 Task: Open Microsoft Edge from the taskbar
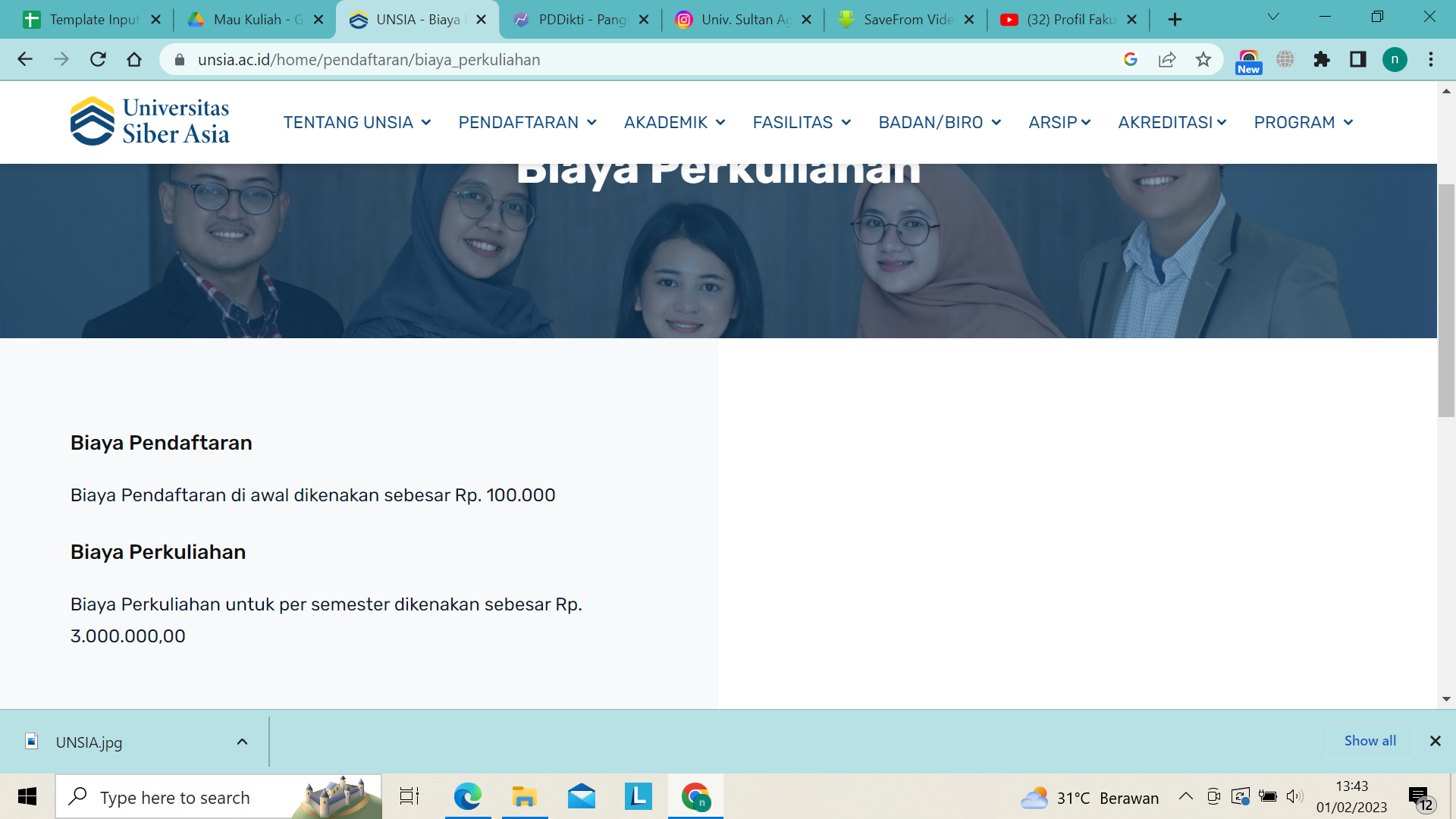click(x=467, y=797)
